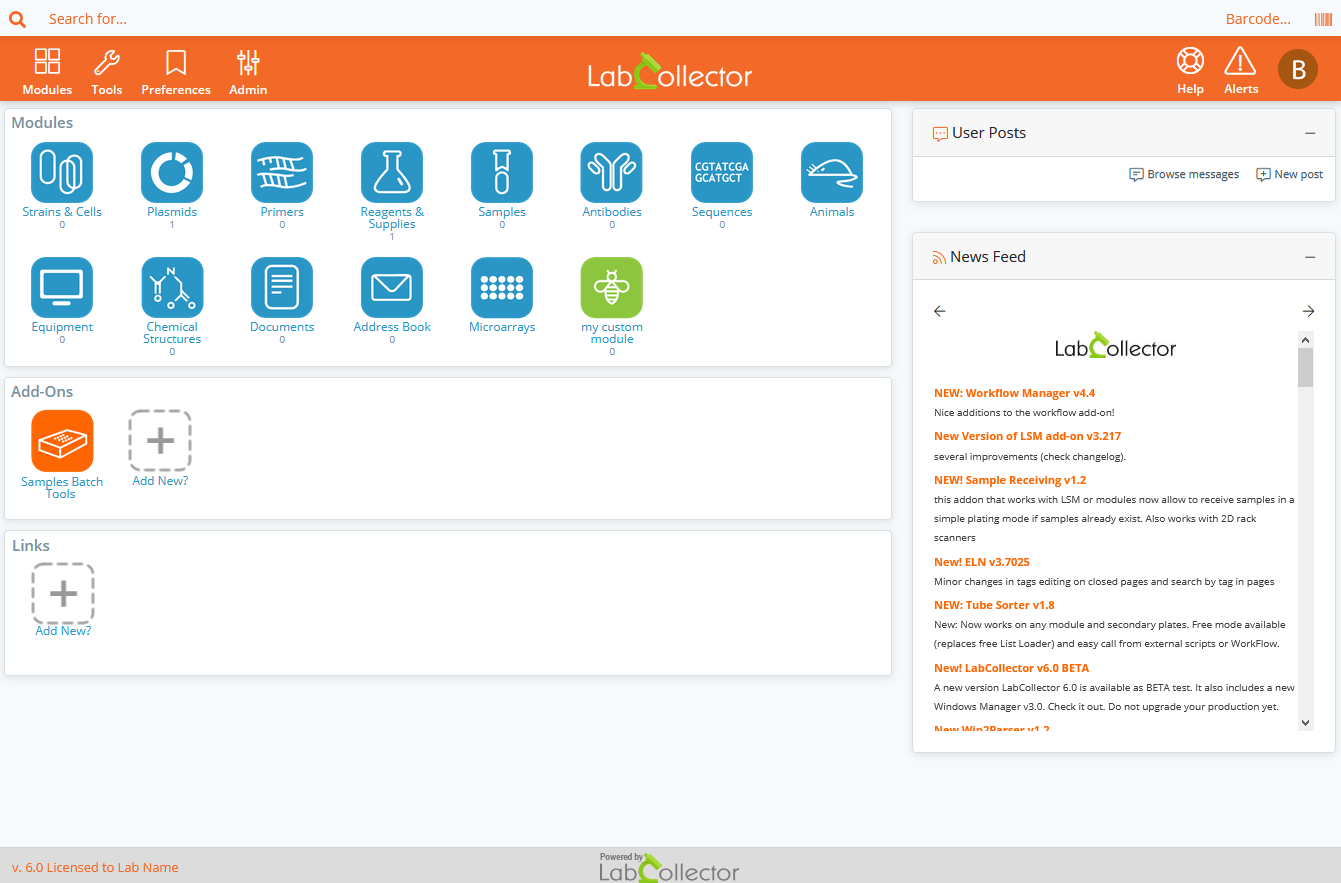This screenshot has height=883, width=1341.
Task: Open New! LabCollector v6.0 BETA news
Action: point(1011,668)
